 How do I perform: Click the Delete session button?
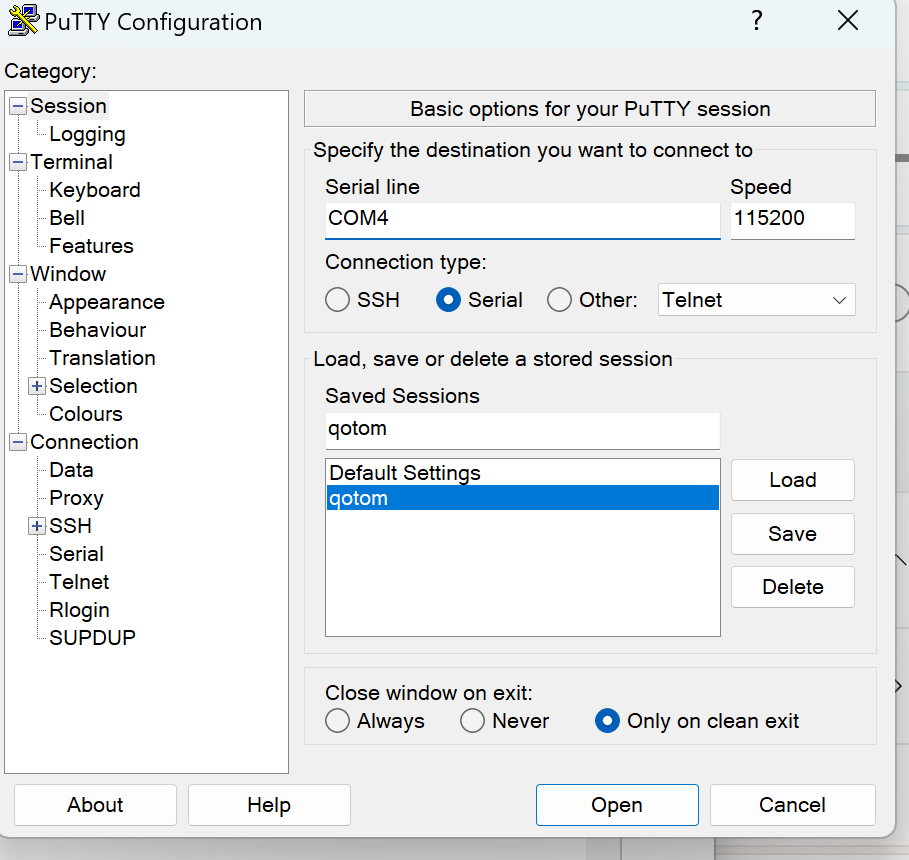pyautogui.click(x=792, y=587)
